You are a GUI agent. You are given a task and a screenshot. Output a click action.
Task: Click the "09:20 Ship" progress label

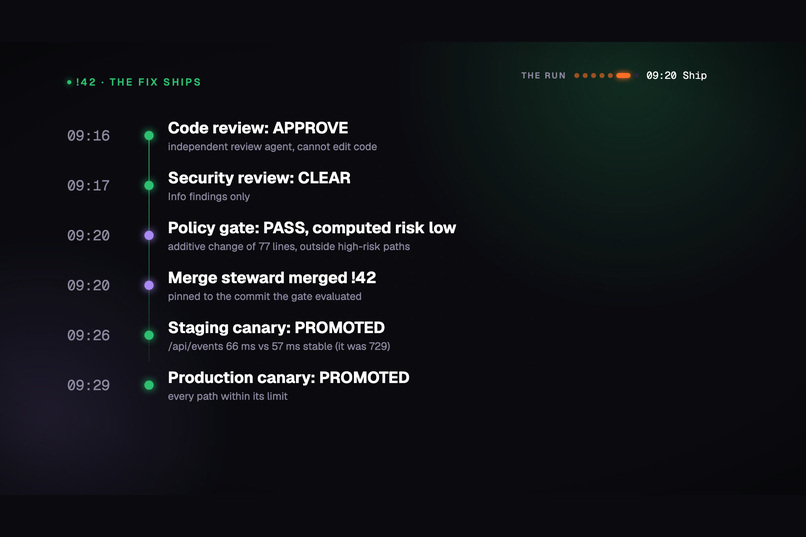tap(676, 76)
